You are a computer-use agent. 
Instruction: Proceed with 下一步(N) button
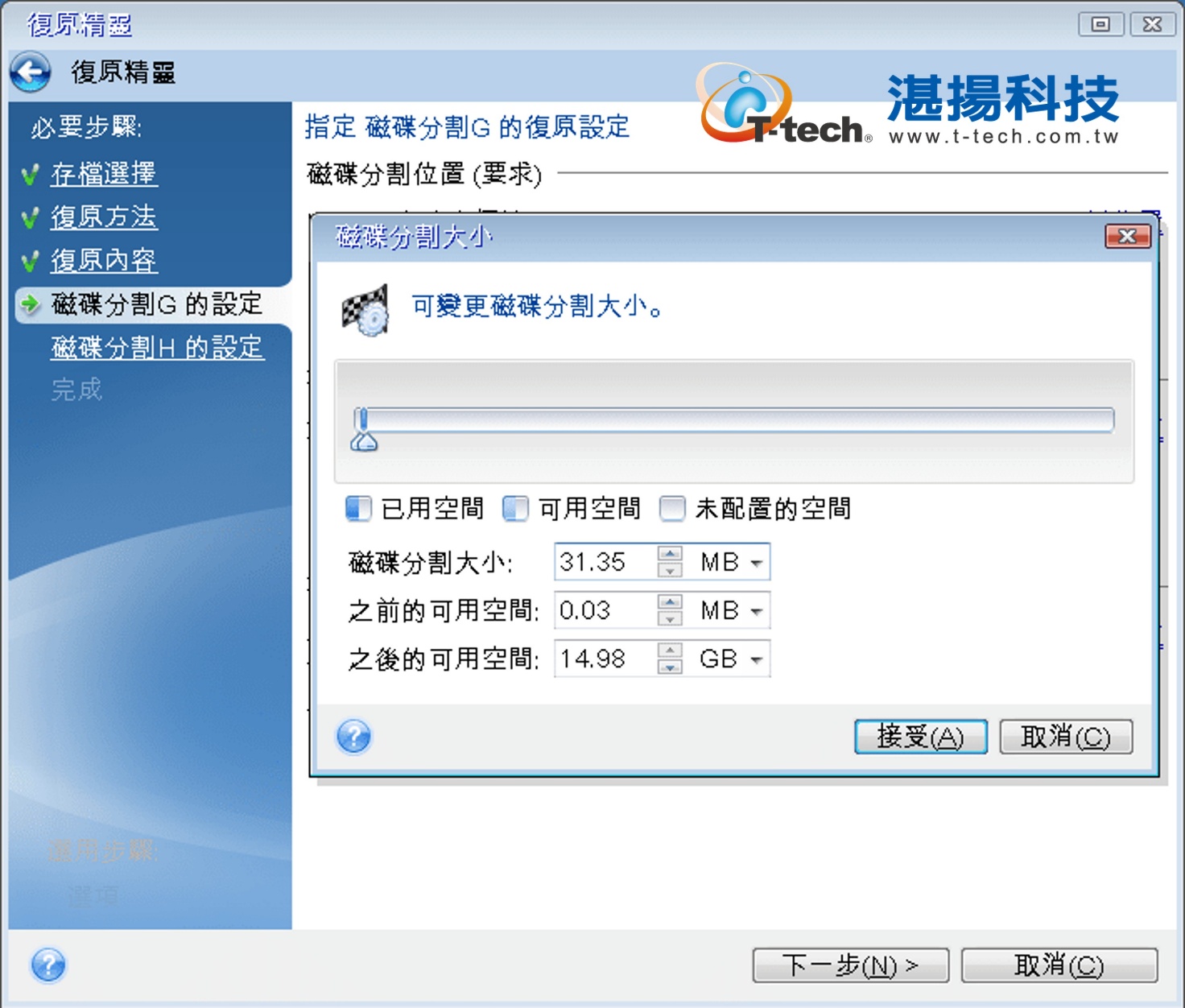coord(851,965)
